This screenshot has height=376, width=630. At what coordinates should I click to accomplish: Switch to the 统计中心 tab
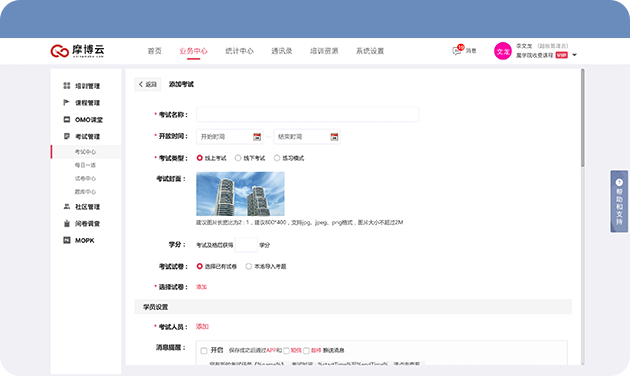point(239,51)
